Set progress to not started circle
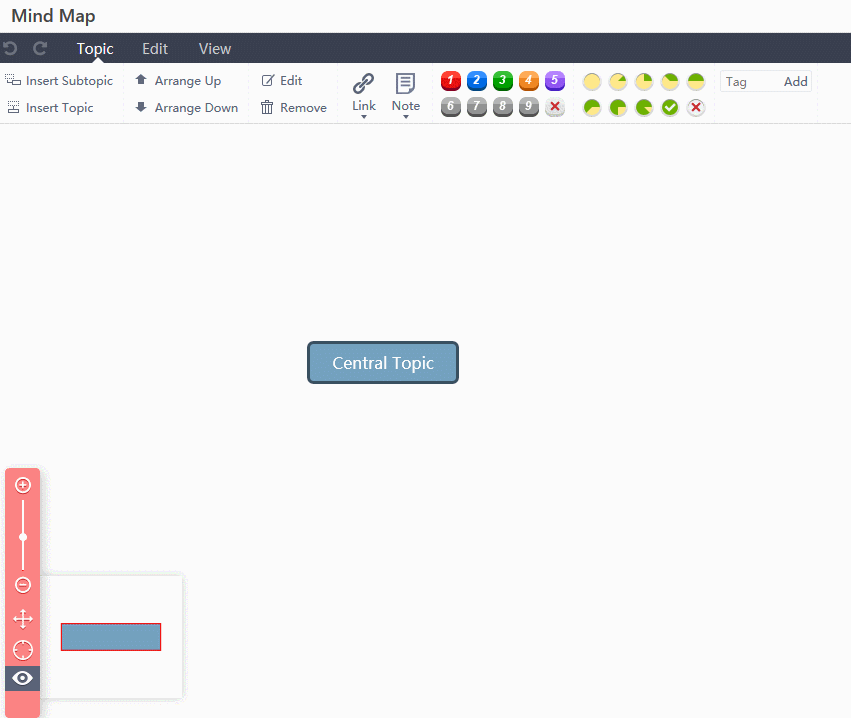 click(x=592, y=81)
